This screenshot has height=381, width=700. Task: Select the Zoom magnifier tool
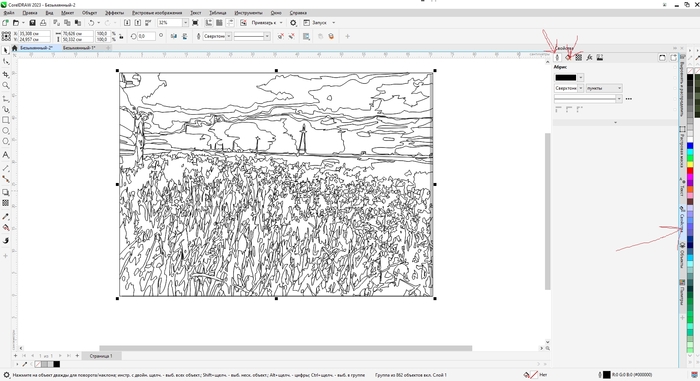[5, 85]
